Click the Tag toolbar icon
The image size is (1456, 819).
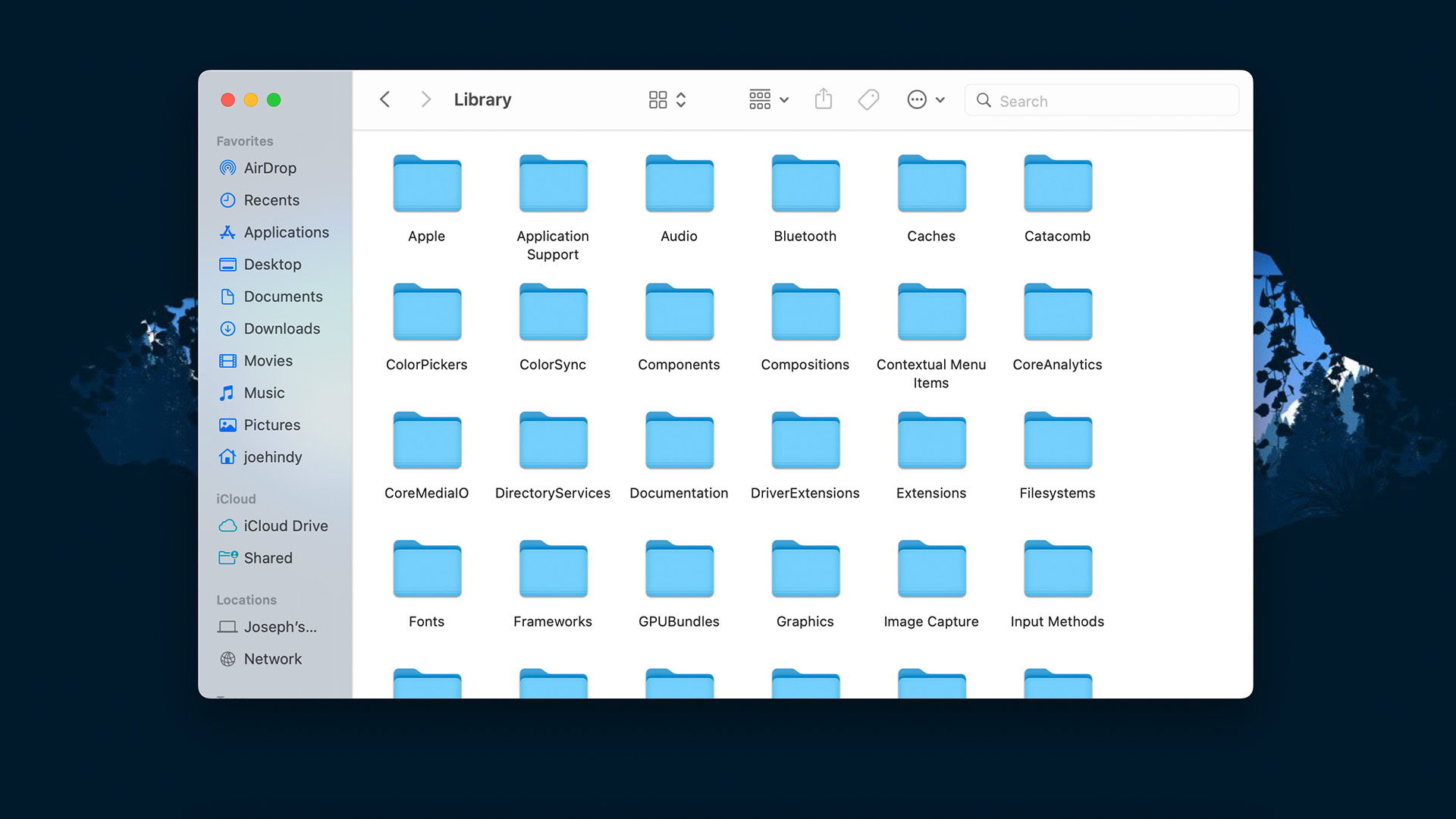pyautogui.click(x=868, y=99)
